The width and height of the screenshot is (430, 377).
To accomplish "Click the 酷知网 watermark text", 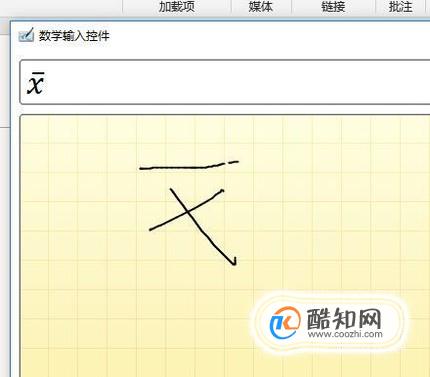I will 344,319.
